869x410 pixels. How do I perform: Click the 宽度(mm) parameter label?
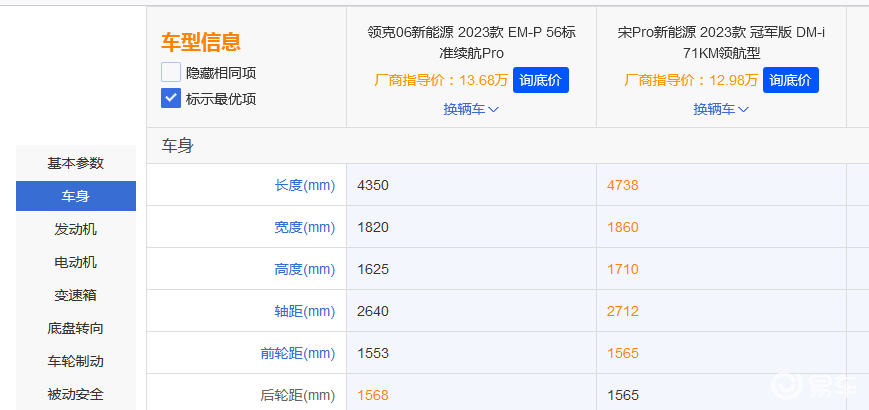tap(305, 227)
